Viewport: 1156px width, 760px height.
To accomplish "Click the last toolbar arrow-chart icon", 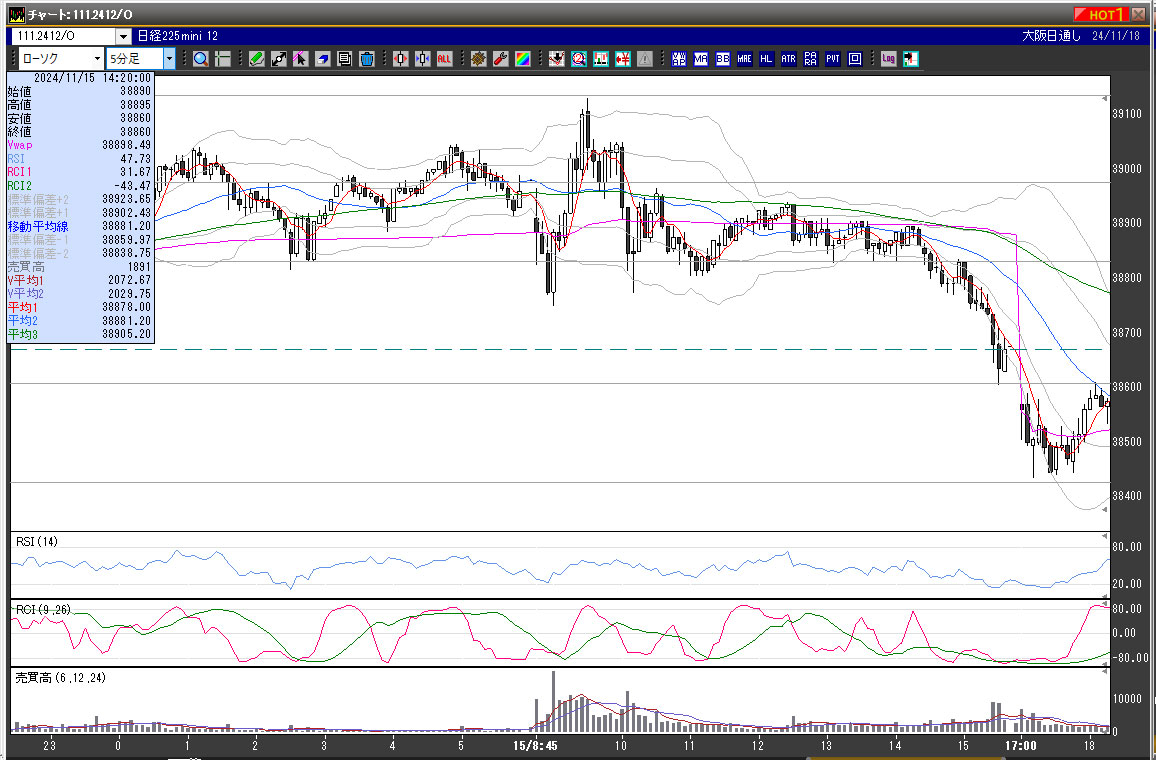I will [910, 59].
